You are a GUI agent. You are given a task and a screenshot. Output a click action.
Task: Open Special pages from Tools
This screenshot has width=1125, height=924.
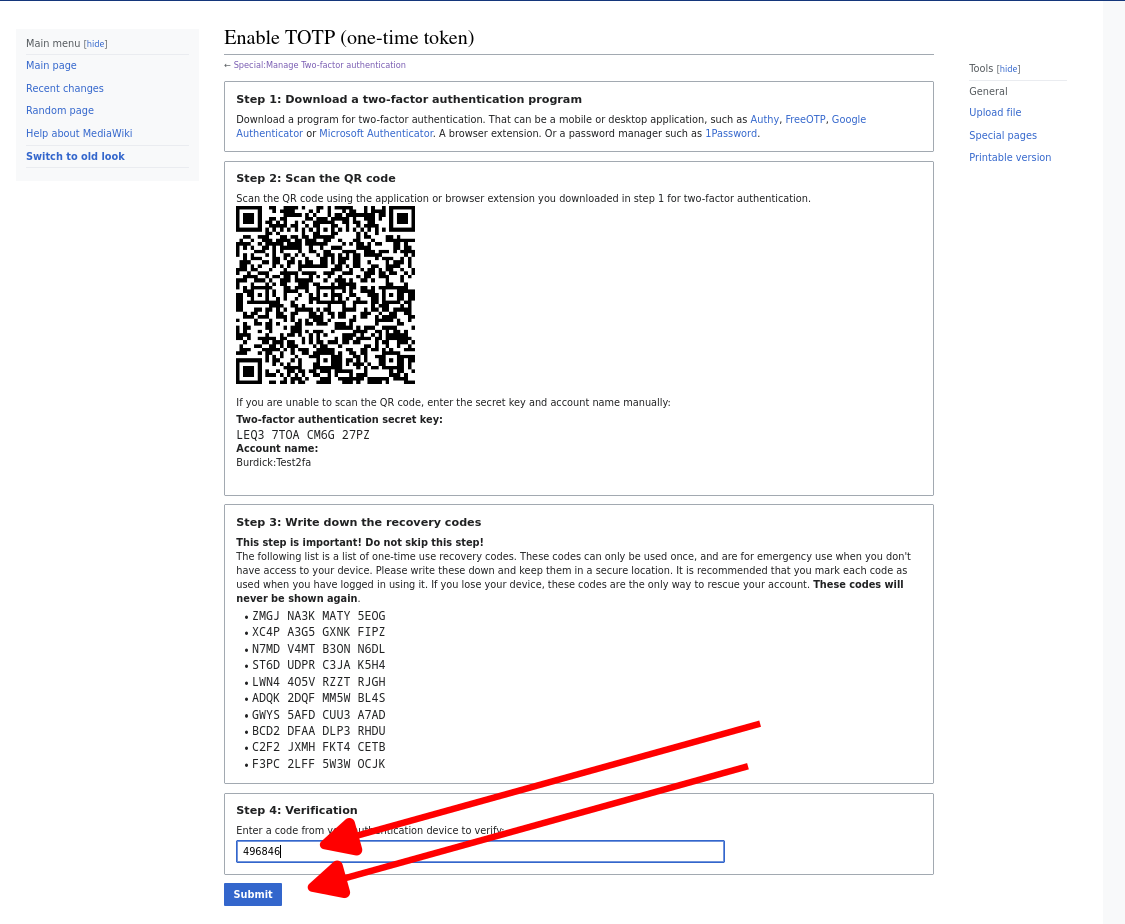(x=1003, y=136)
